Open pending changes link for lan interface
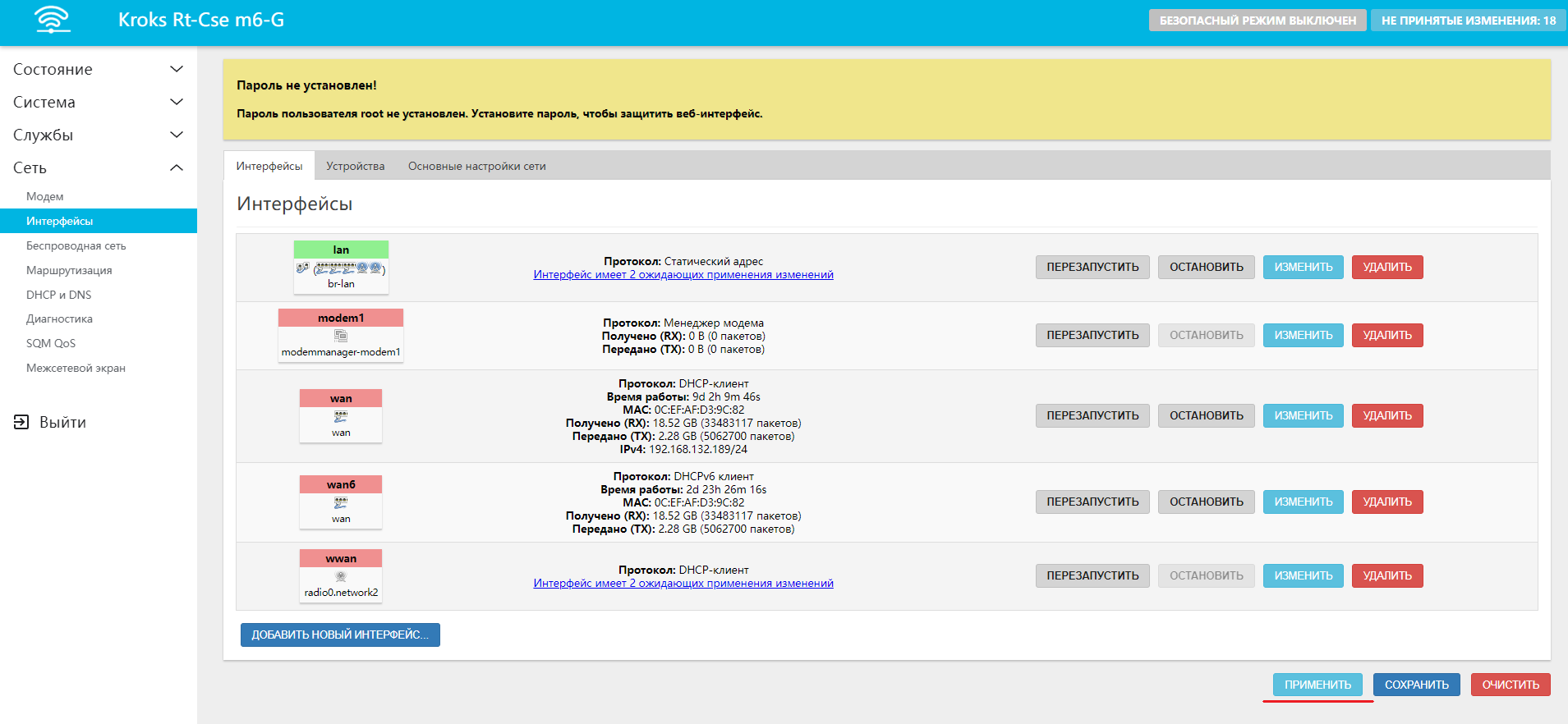Viewport: 1568px width, 724px height. 683,275
